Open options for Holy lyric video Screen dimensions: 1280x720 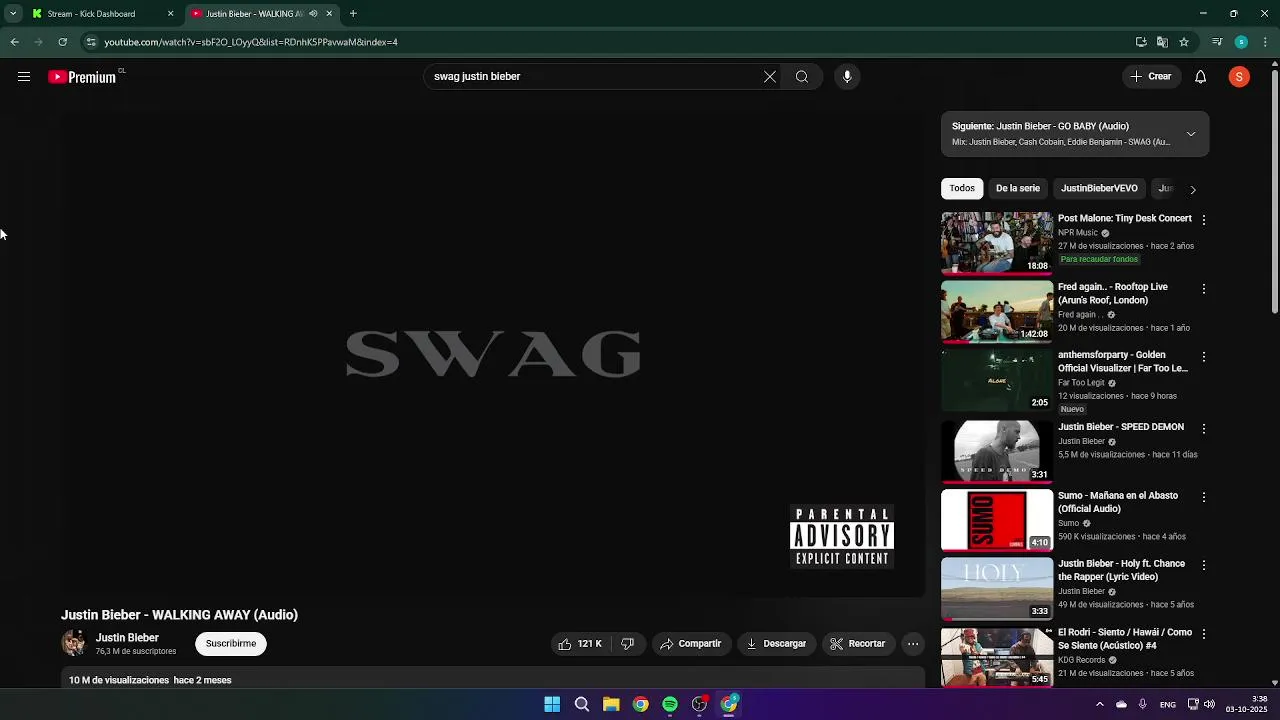(x=1204, y=565)
